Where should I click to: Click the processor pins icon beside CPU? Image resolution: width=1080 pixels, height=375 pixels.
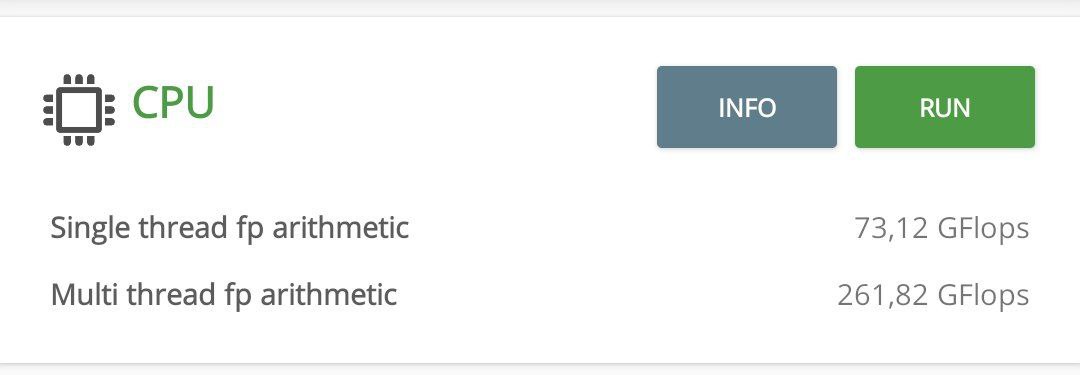click(79, 110)
